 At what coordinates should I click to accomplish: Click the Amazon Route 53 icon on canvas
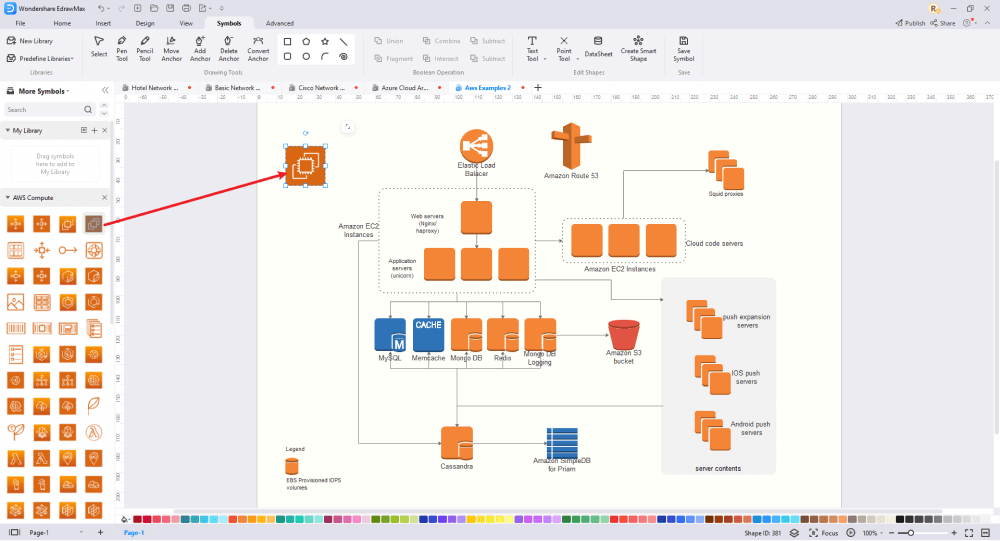571,145
